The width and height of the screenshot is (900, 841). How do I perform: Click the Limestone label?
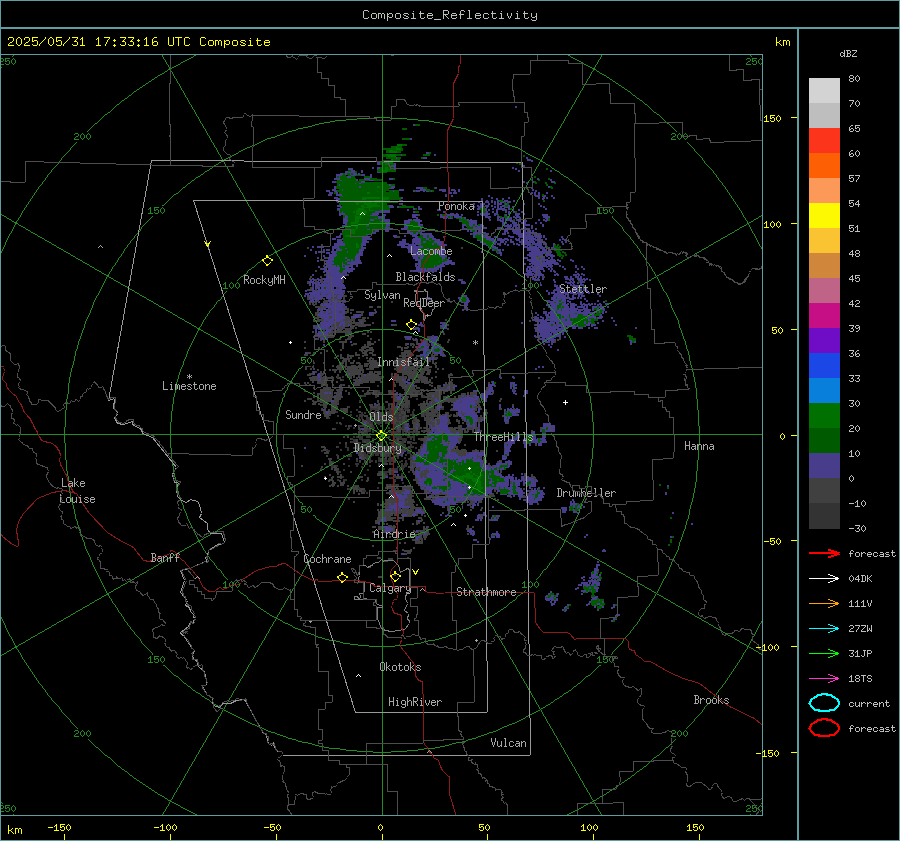189,386
